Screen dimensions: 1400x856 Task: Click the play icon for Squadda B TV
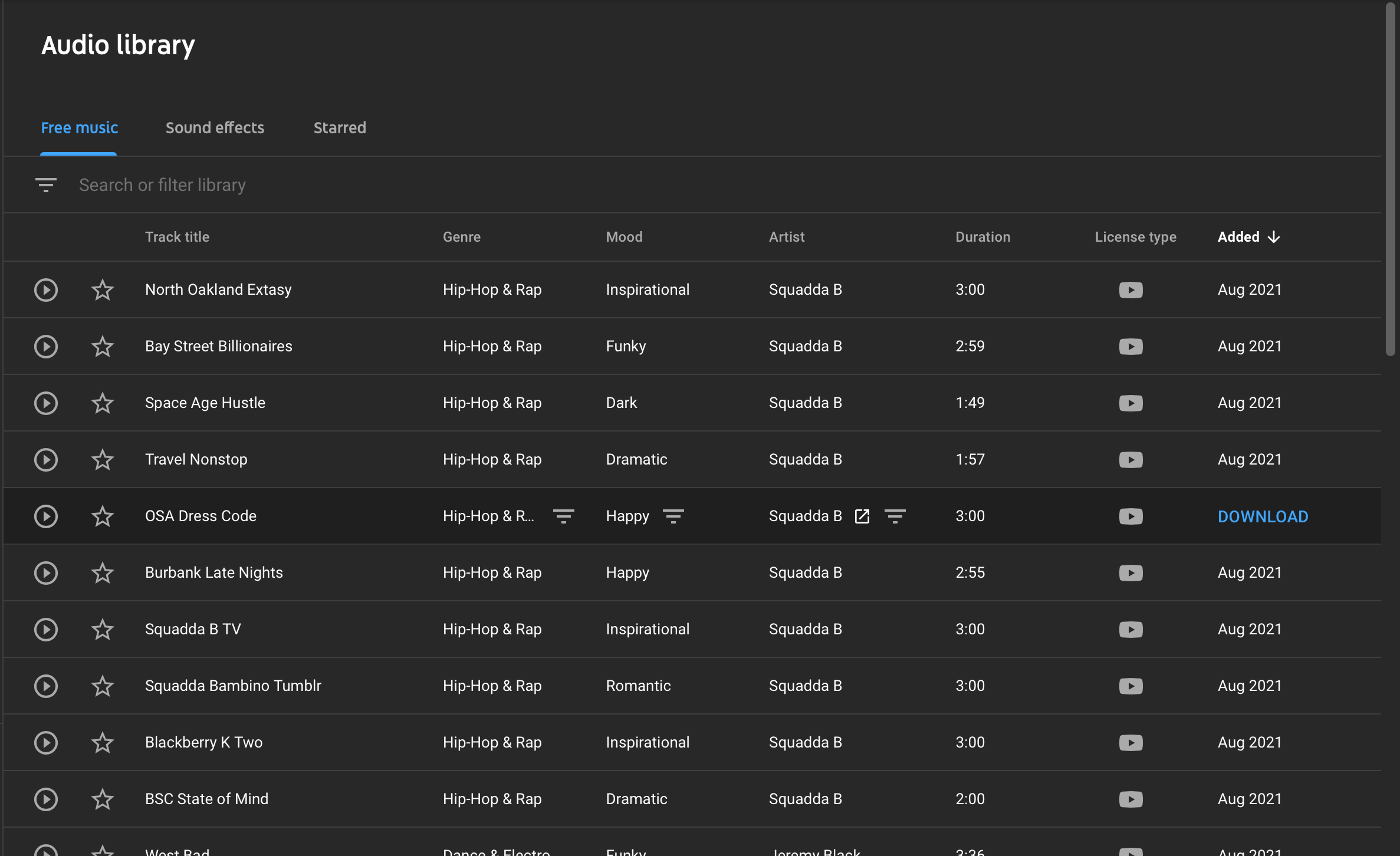(x=45, y=629)
